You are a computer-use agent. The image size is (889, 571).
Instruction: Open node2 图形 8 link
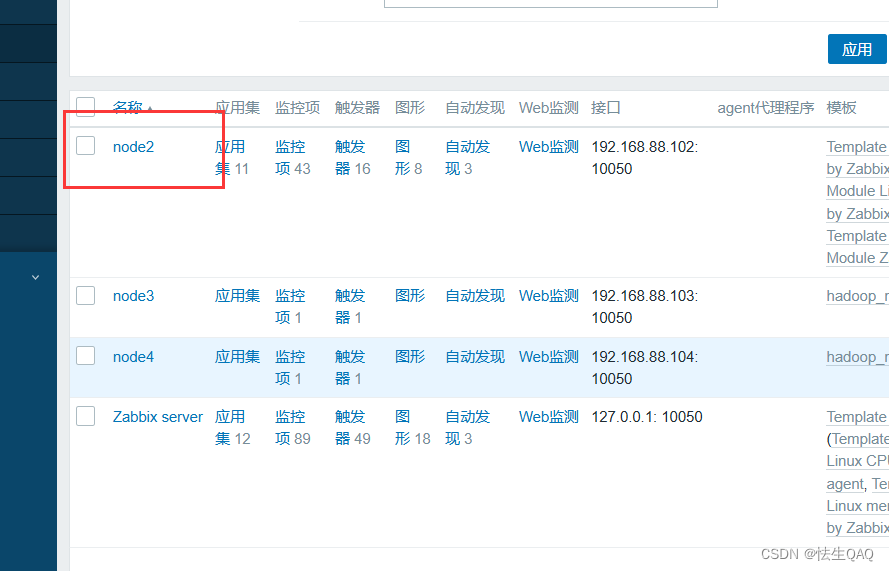[x=408, y=158]
